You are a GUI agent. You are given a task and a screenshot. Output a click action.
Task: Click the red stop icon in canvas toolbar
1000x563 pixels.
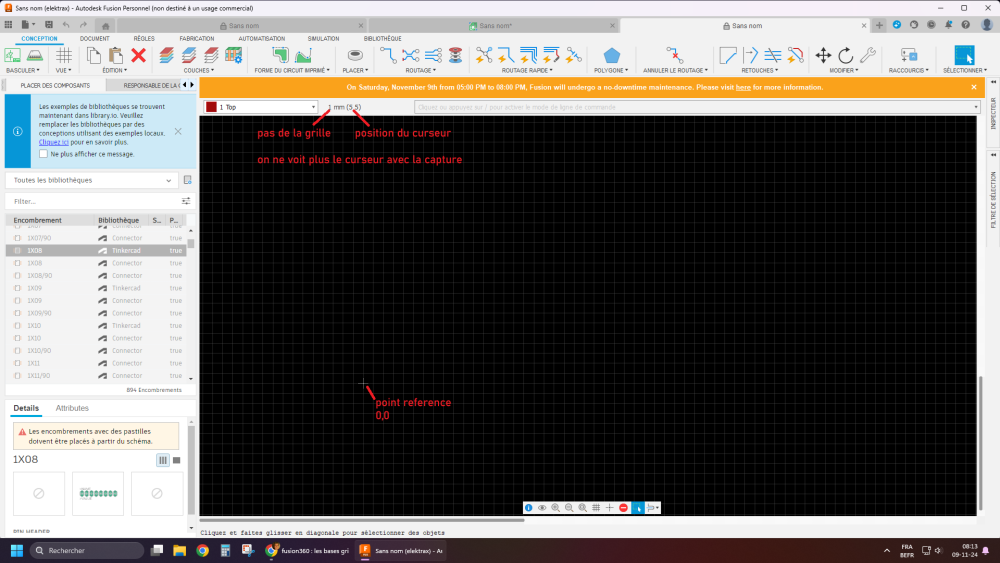[623, 508]
